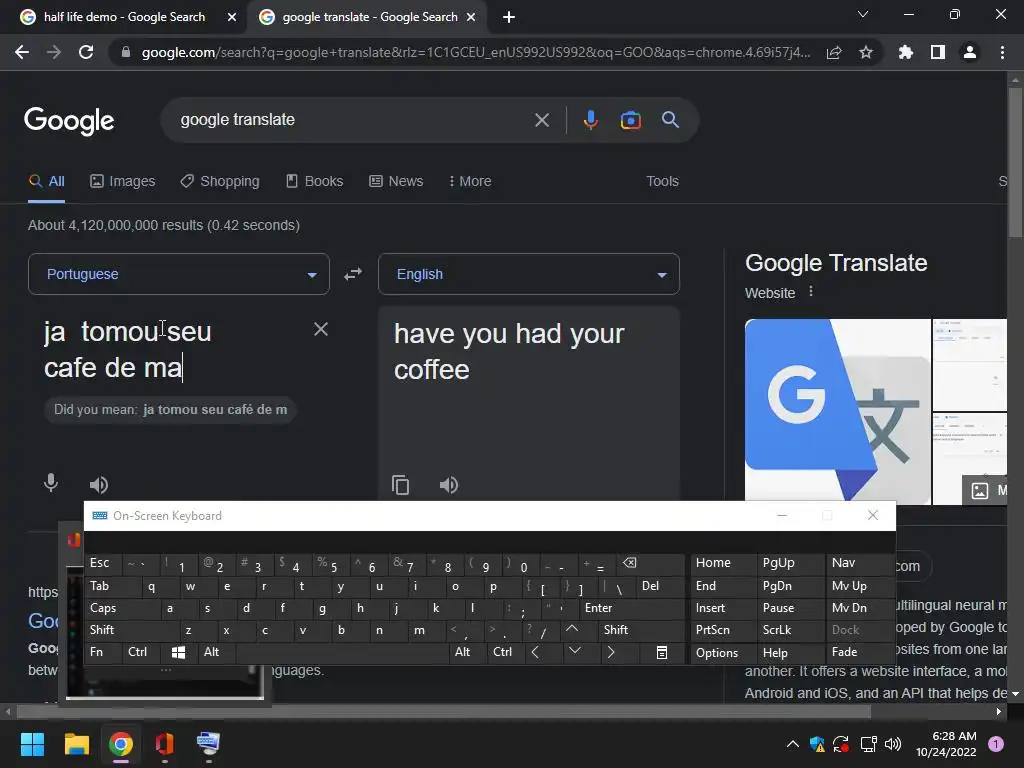1024x768 pixels.
Task: Toggle the right Shift key on the on-screen keyboard
Action: pos(641,630)
